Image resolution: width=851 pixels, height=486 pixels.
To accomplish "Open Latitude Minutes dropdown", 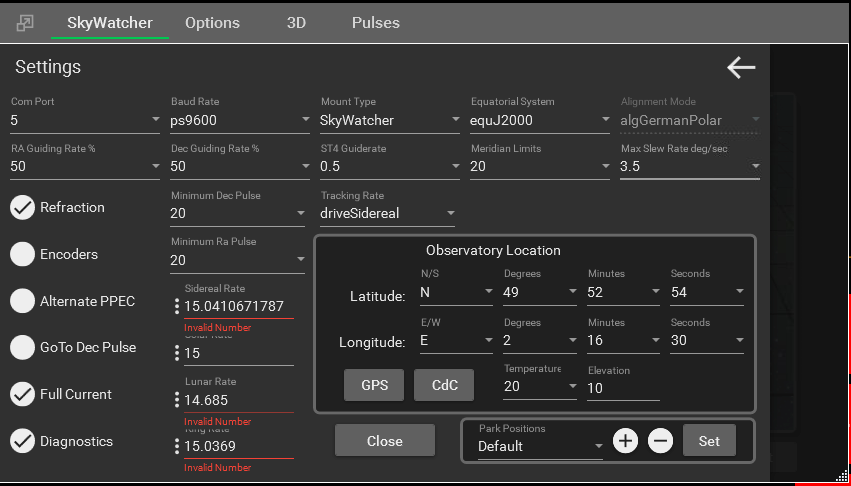I will click(623, 293).
